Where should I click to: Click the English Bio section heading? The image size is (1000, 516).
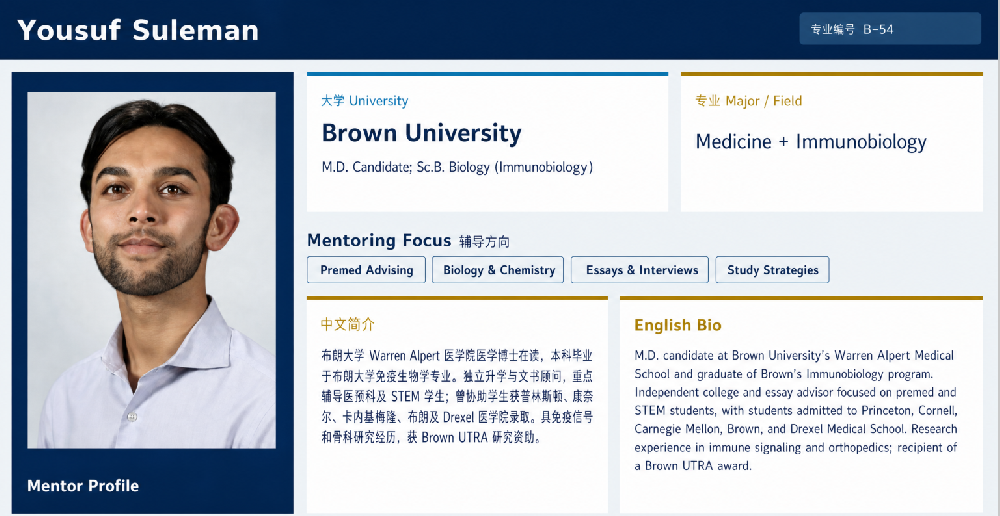click(x=677, y=325)
